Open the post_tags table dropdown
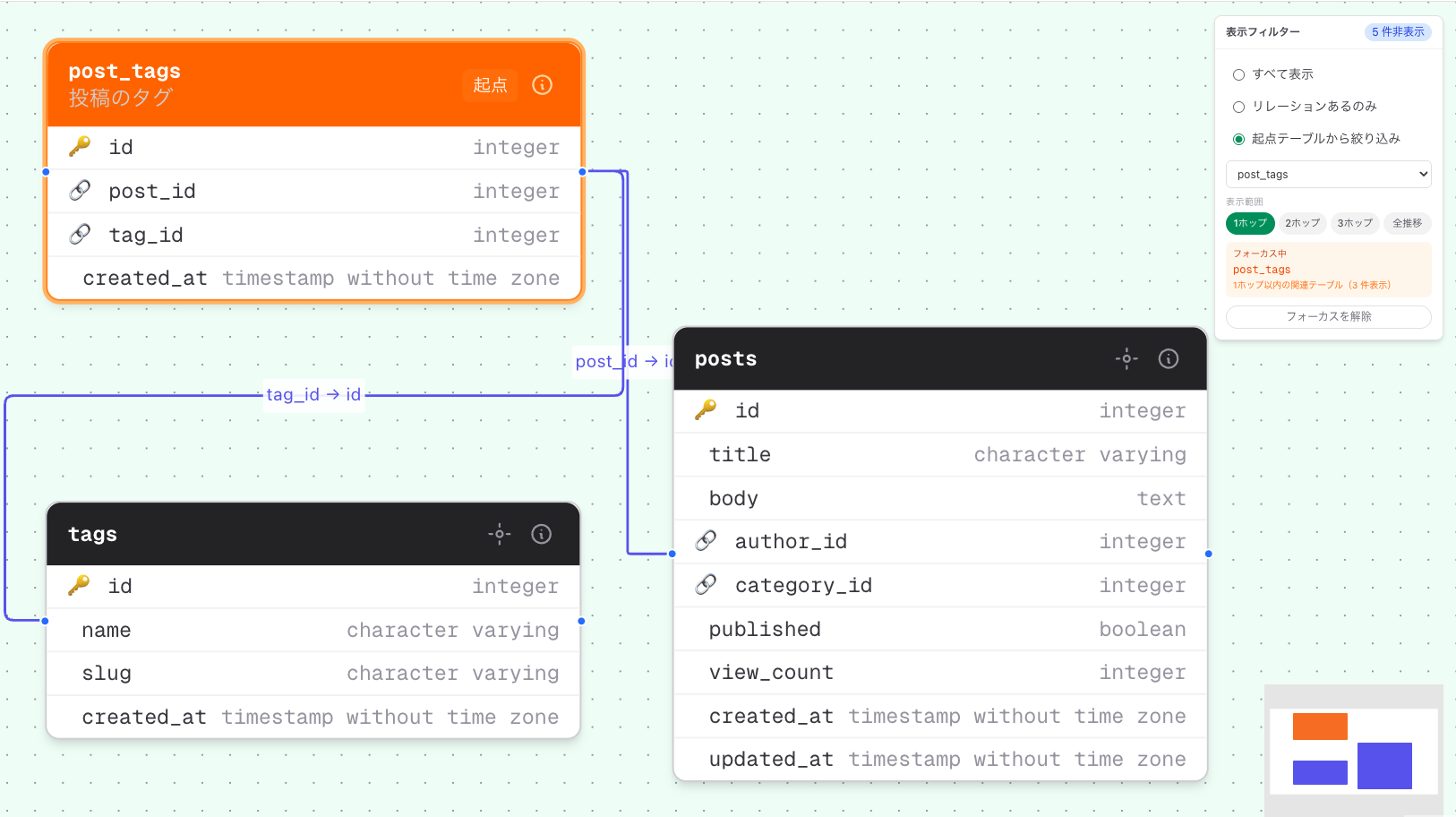This screenshot has height=817, width=1456. click(1328, 175)
